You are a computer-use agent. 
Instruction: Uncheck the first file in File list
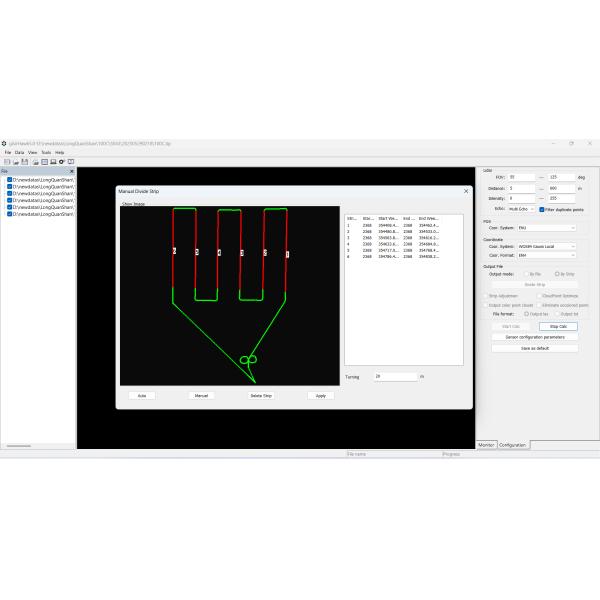(10, 179)
